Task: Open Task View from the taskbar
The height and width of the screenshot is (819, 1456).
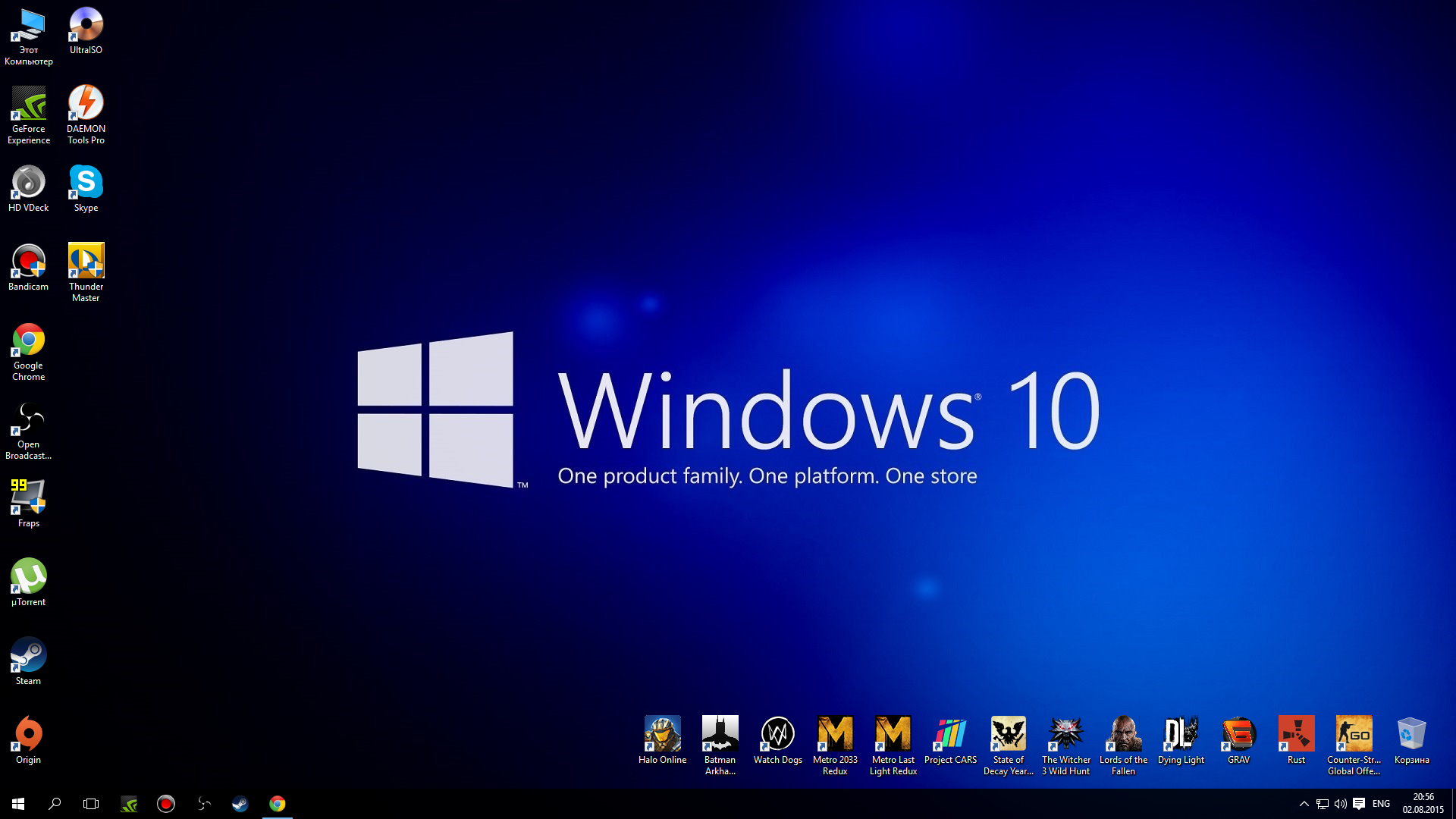Action: click(x=91, y=804)
